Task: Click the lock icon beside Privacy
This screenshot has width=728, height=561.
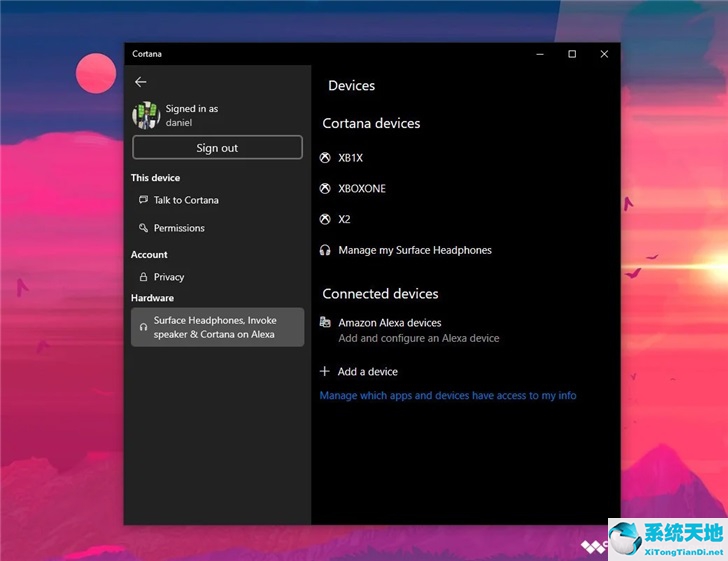Action: (x=143, y=277)
